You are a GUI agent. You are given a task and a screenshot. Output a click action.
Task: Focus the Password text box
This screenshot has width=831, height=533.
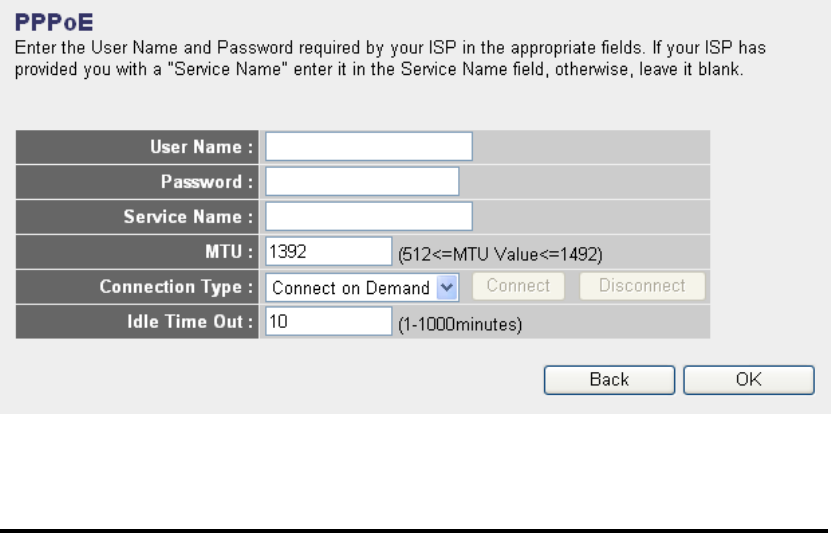click(361, 181)
